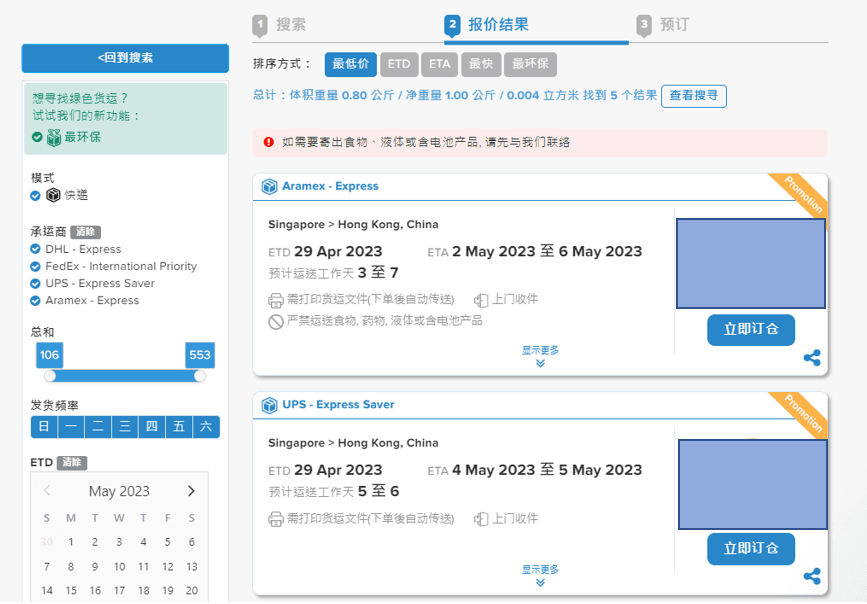Click maximum price slider handle
Screen dimensions: 867x604
pyautogui.click(x=200, y=376)
